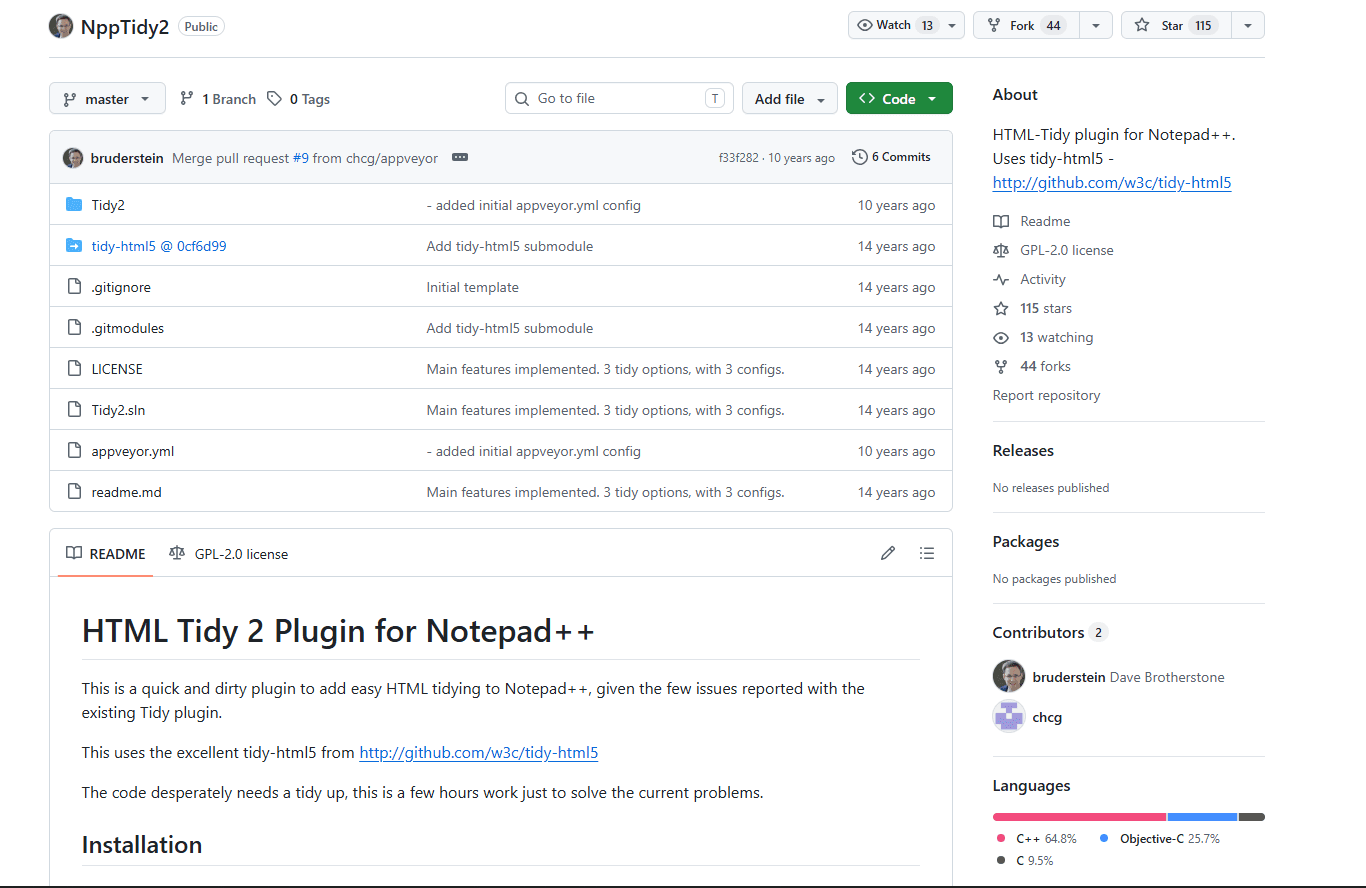Open the green Code dropdown
1366x888 pixels.
tap(899, 99)
